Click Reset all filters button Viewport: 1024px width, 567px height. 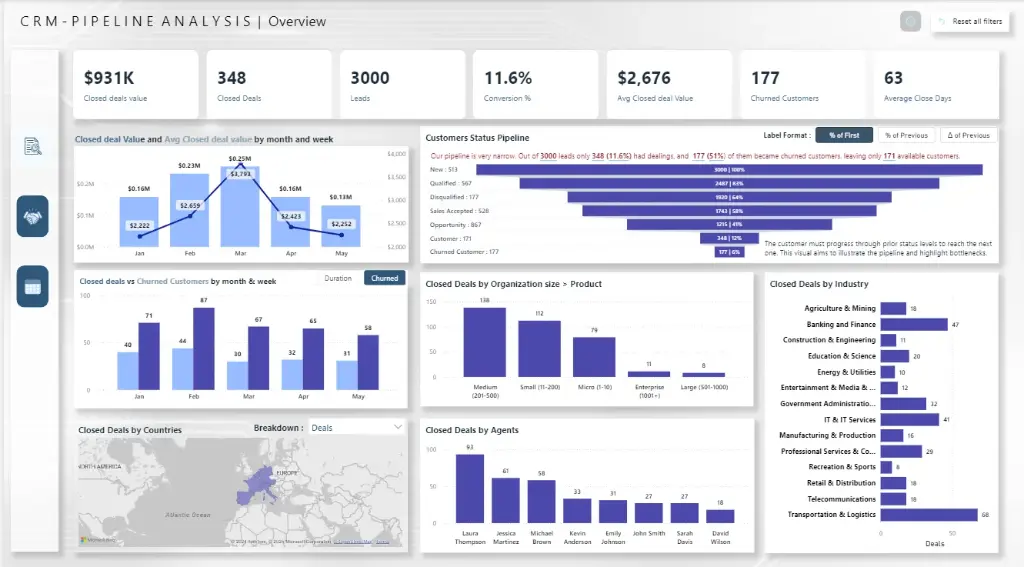970,22
